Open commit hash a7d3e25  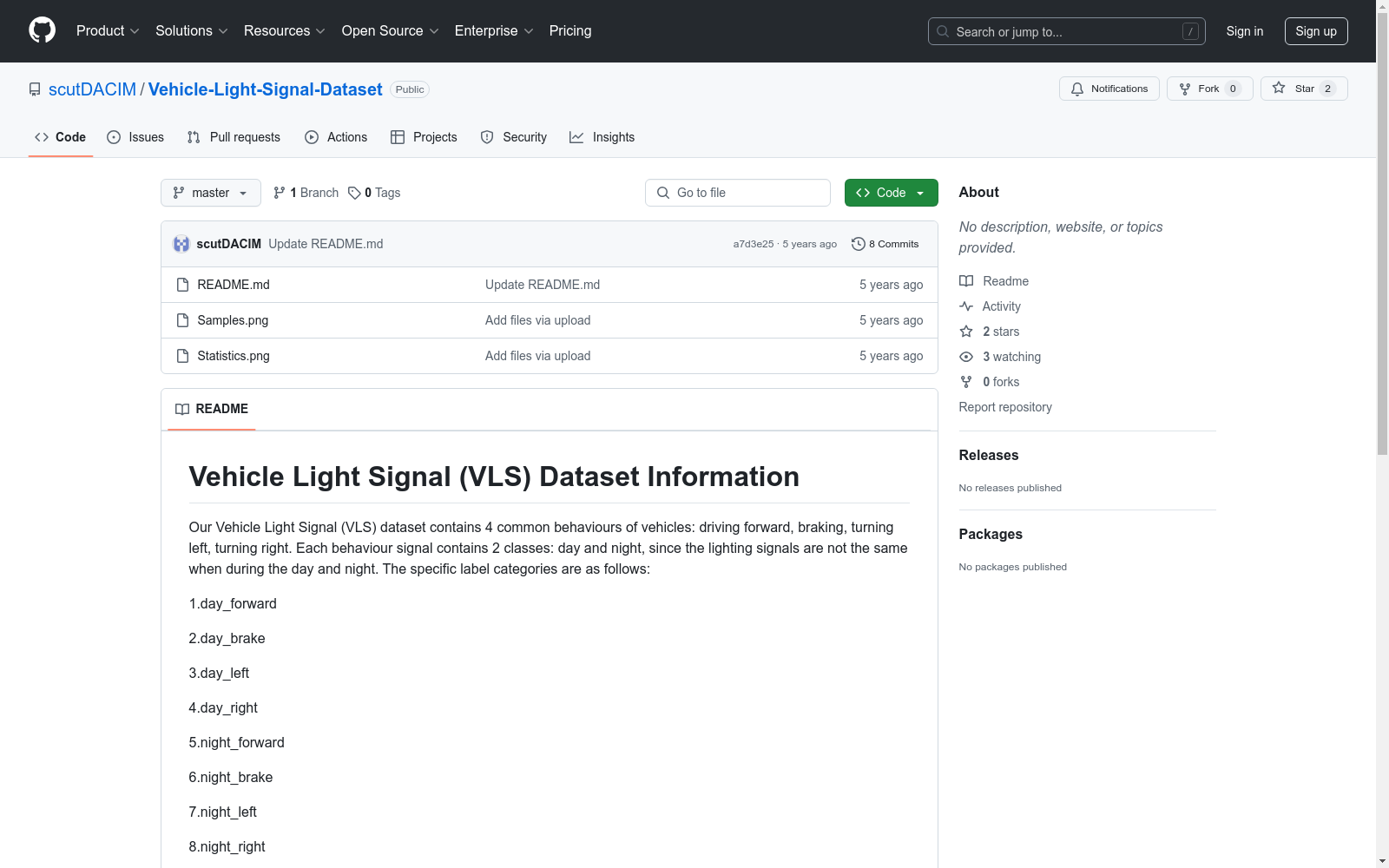(754, 244)
